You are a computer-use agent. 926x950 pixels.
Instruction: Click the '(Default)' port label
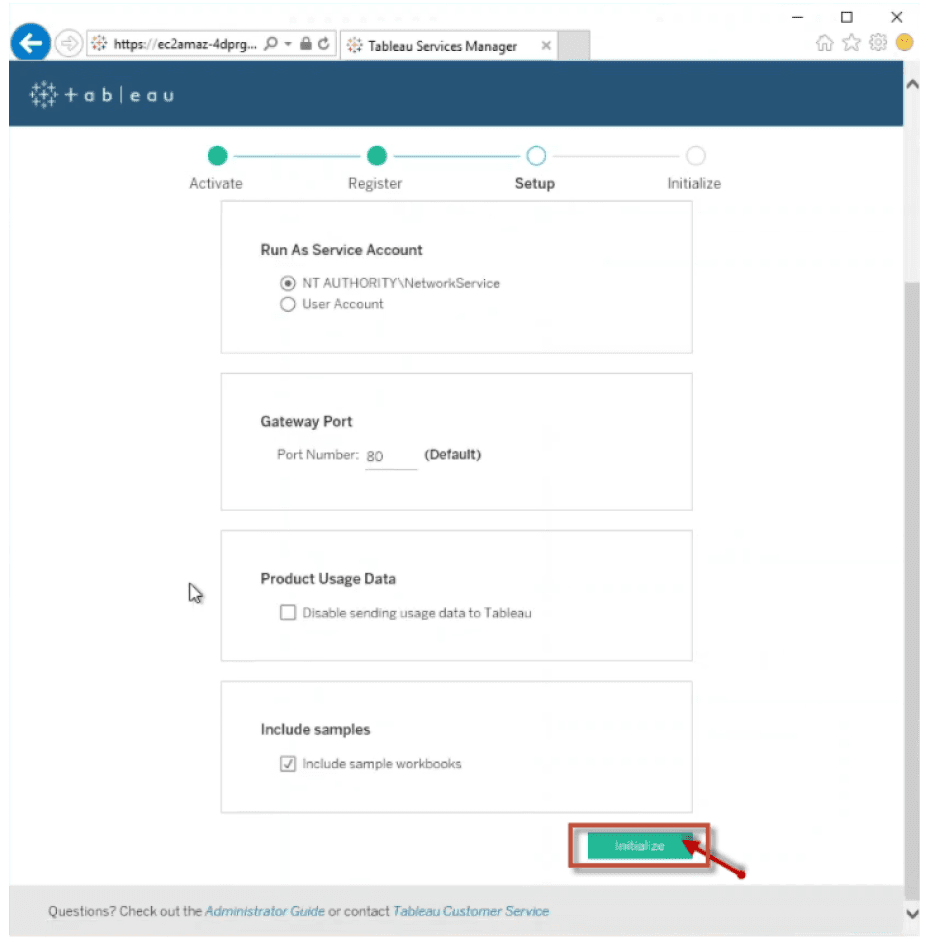pyautogui.click(x=453, y=454)
